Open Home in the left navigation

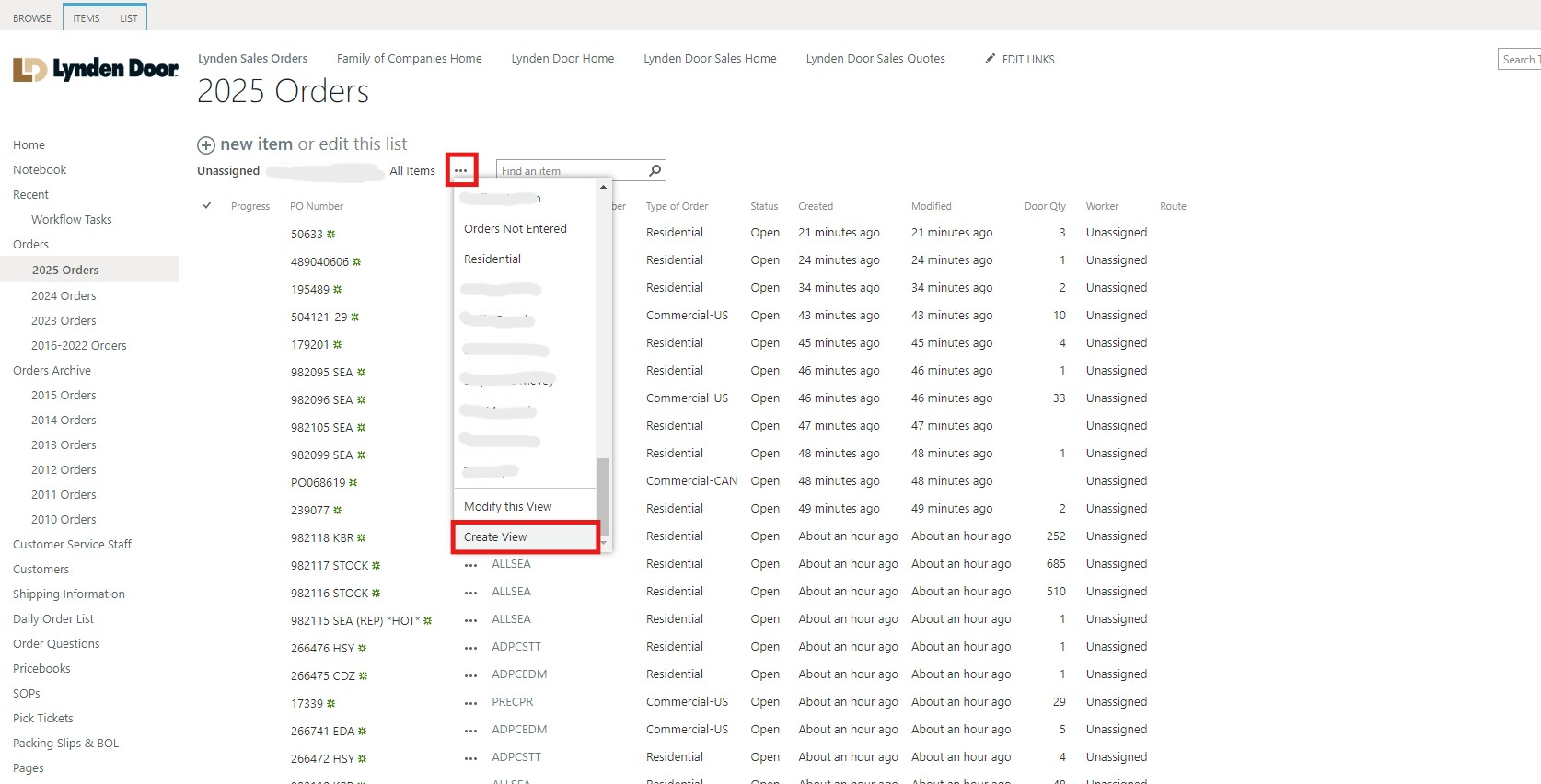[x=29, y=144]
